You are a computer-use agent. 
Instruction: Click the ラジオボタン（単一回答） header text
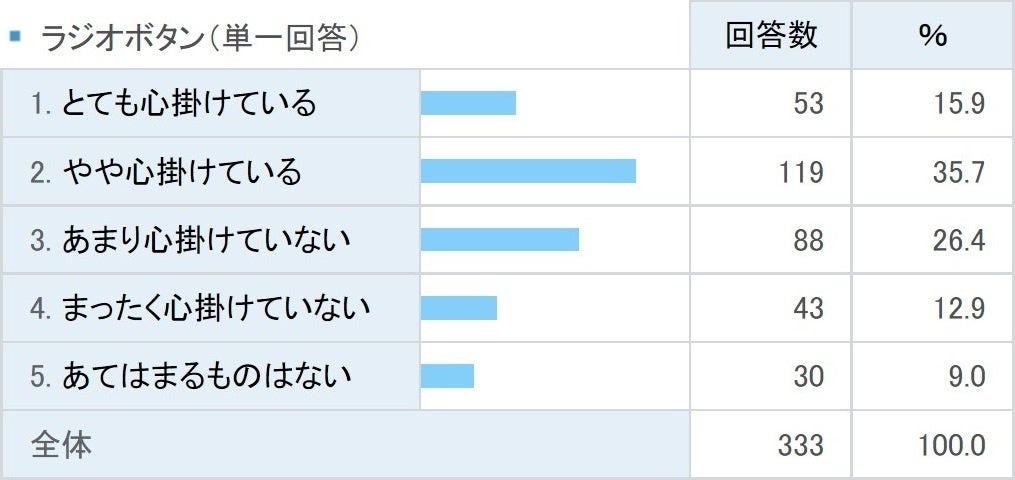tap(200, 38)
